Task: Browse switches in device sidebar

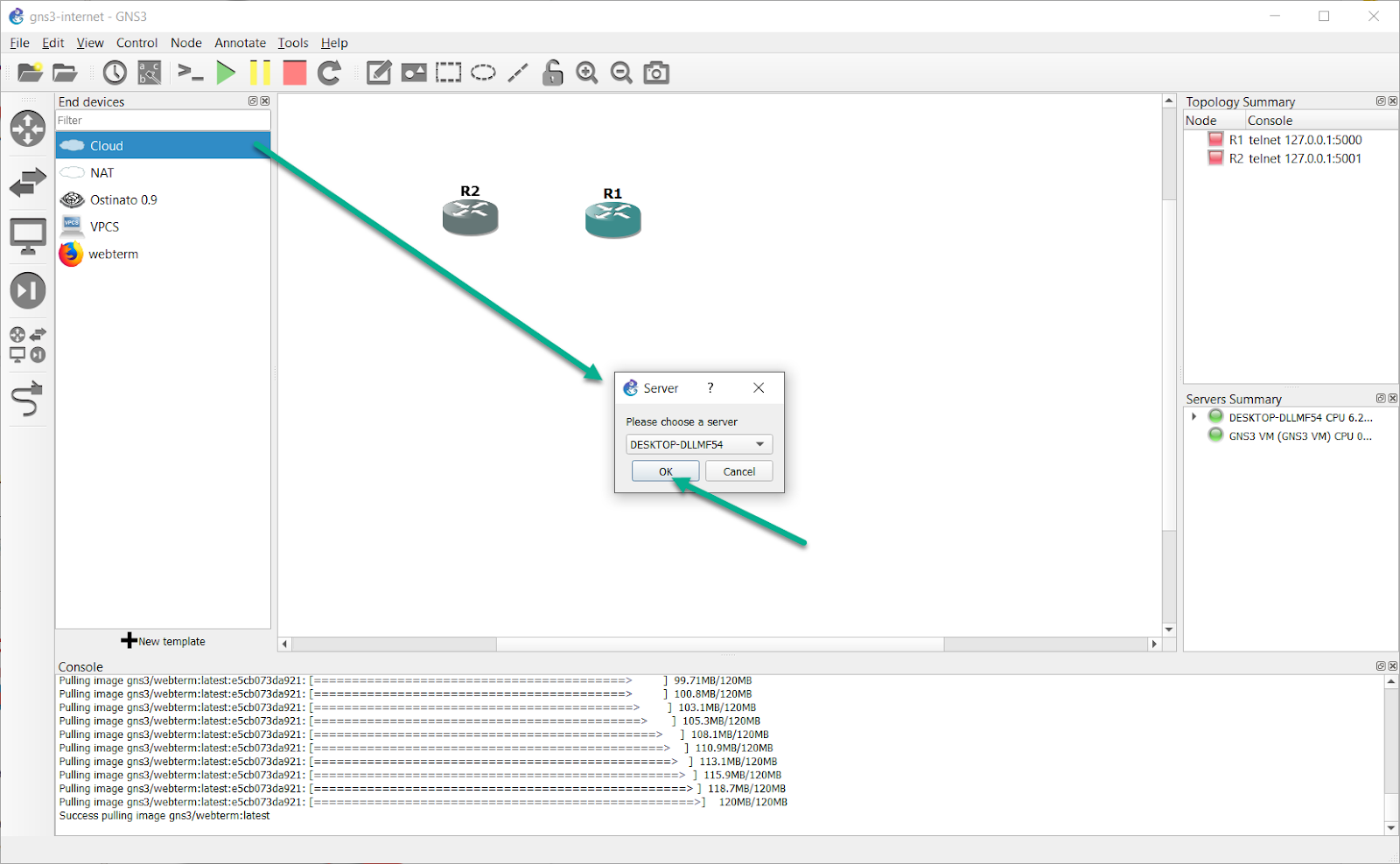Action: pos(28,183)
